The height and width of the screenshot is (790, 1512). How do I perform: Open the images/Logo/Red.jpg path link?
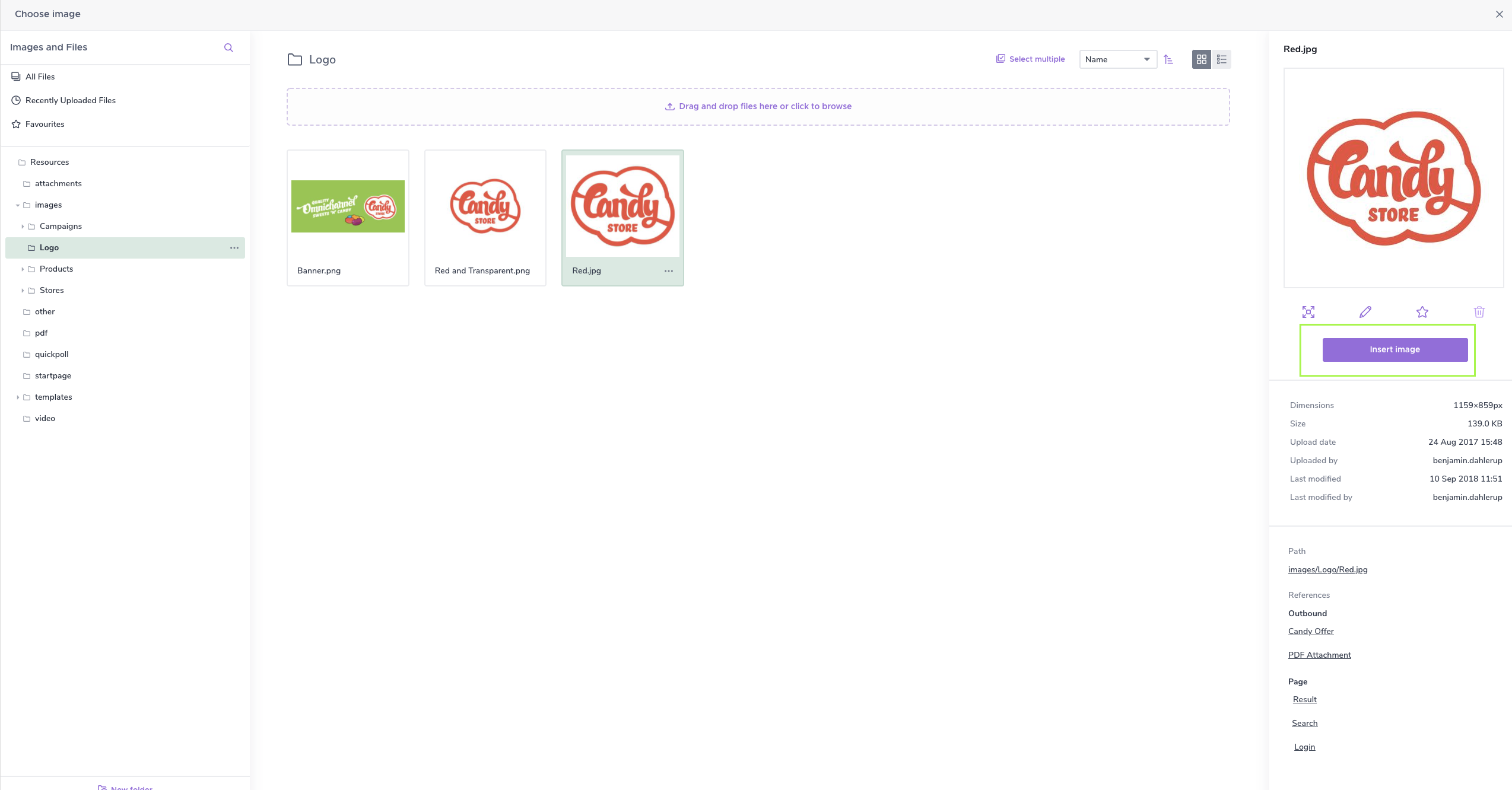pos(1328,569)
